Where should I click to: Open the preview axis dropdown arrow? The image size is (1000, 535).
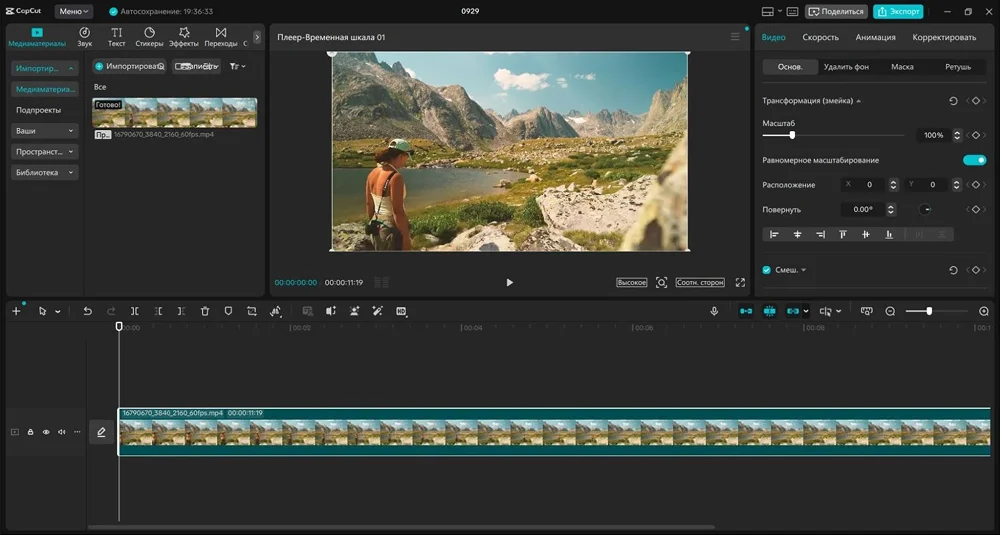[x=839, y=311]
